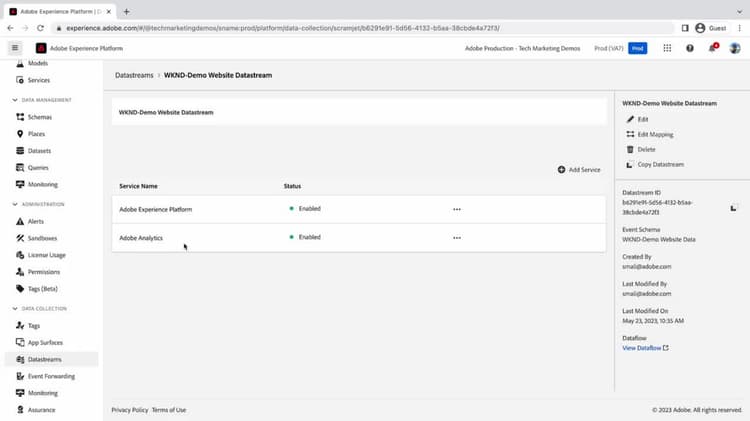
Task: Collapse the Administration section
Action: click(15, 204)
